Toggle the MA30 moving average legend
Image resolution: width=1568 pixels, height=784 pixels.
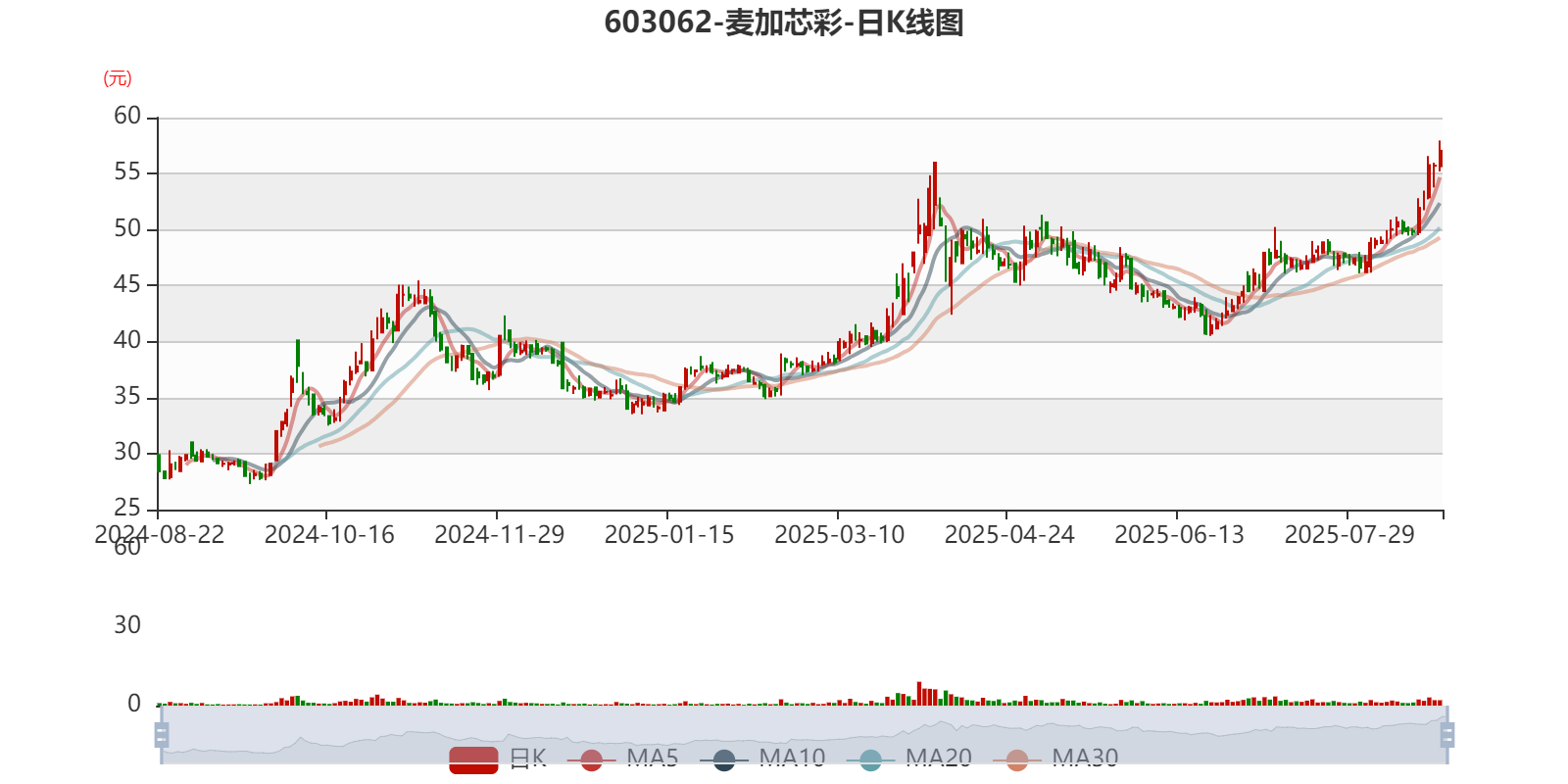(1055, 759)
